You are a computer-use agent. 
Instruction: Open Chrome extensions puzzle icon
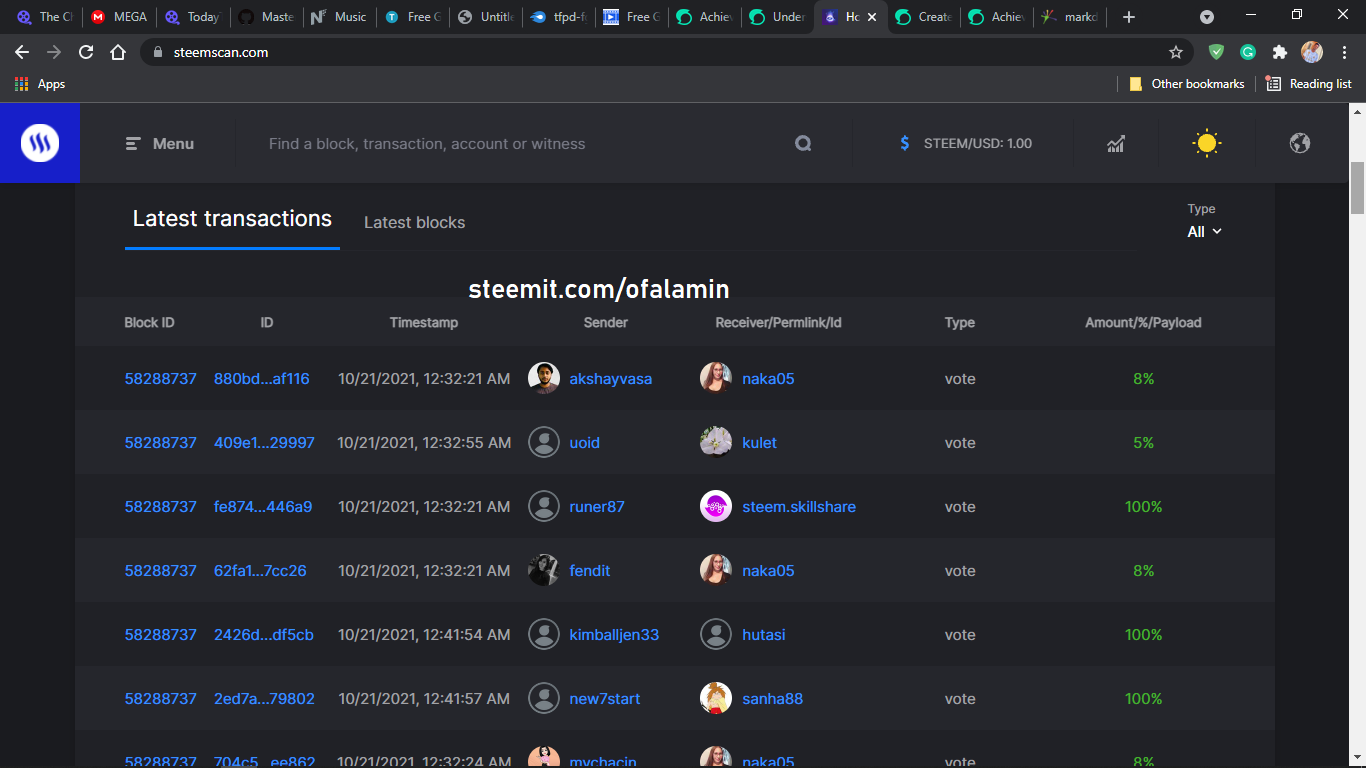coord(1279,52)
